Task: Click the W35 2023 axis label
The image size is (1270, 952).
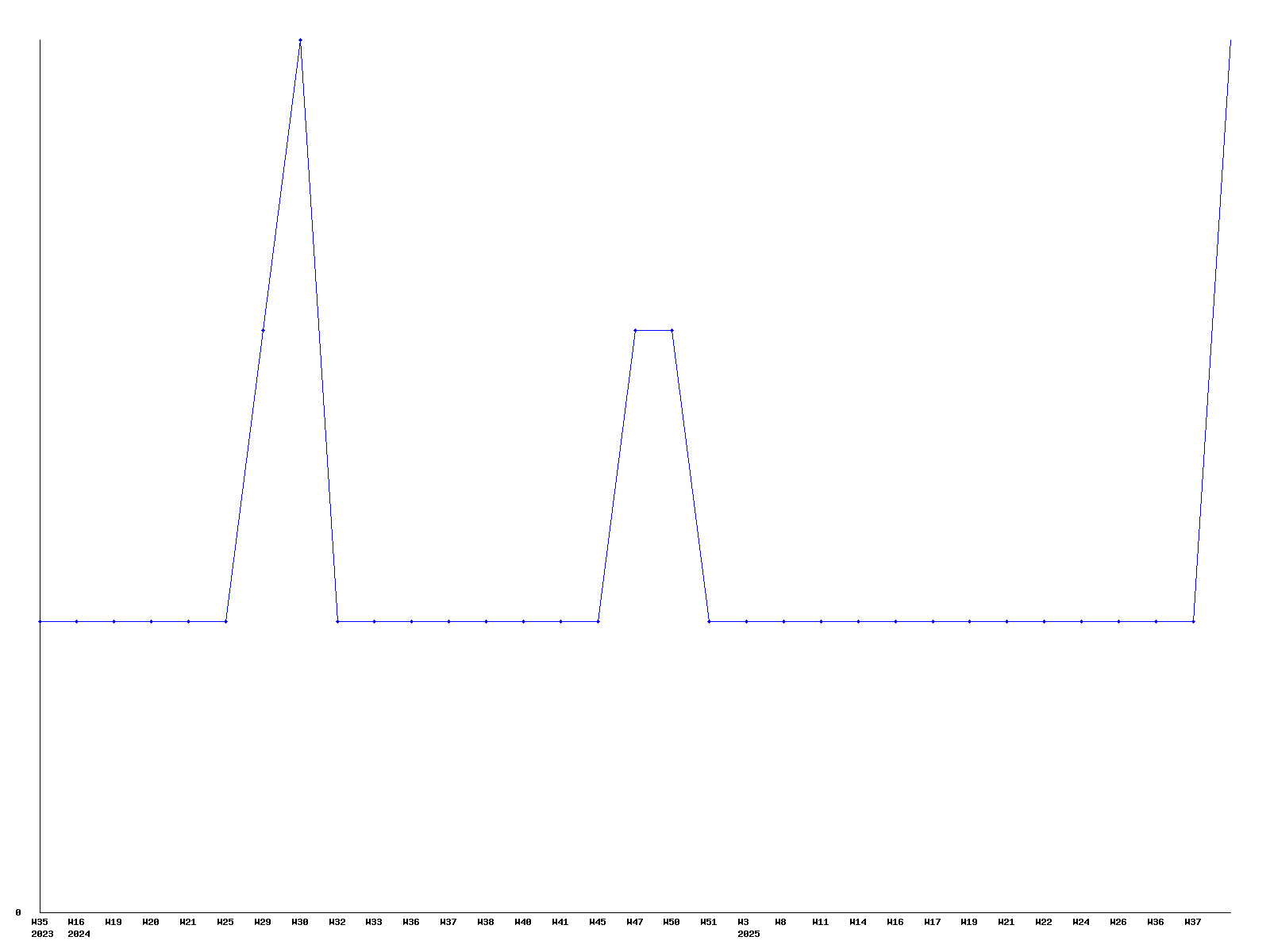Action: [40, 927]
